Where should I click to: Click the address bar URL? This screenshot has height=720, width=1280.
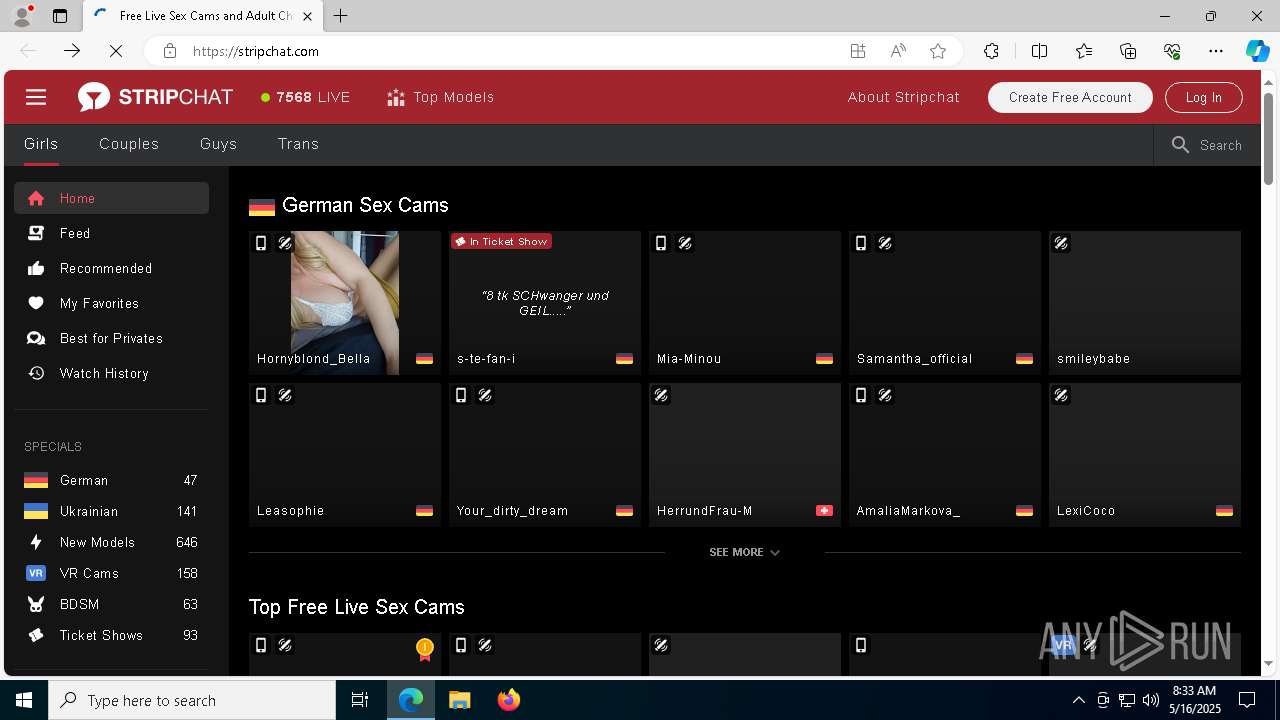coord(256,51)
